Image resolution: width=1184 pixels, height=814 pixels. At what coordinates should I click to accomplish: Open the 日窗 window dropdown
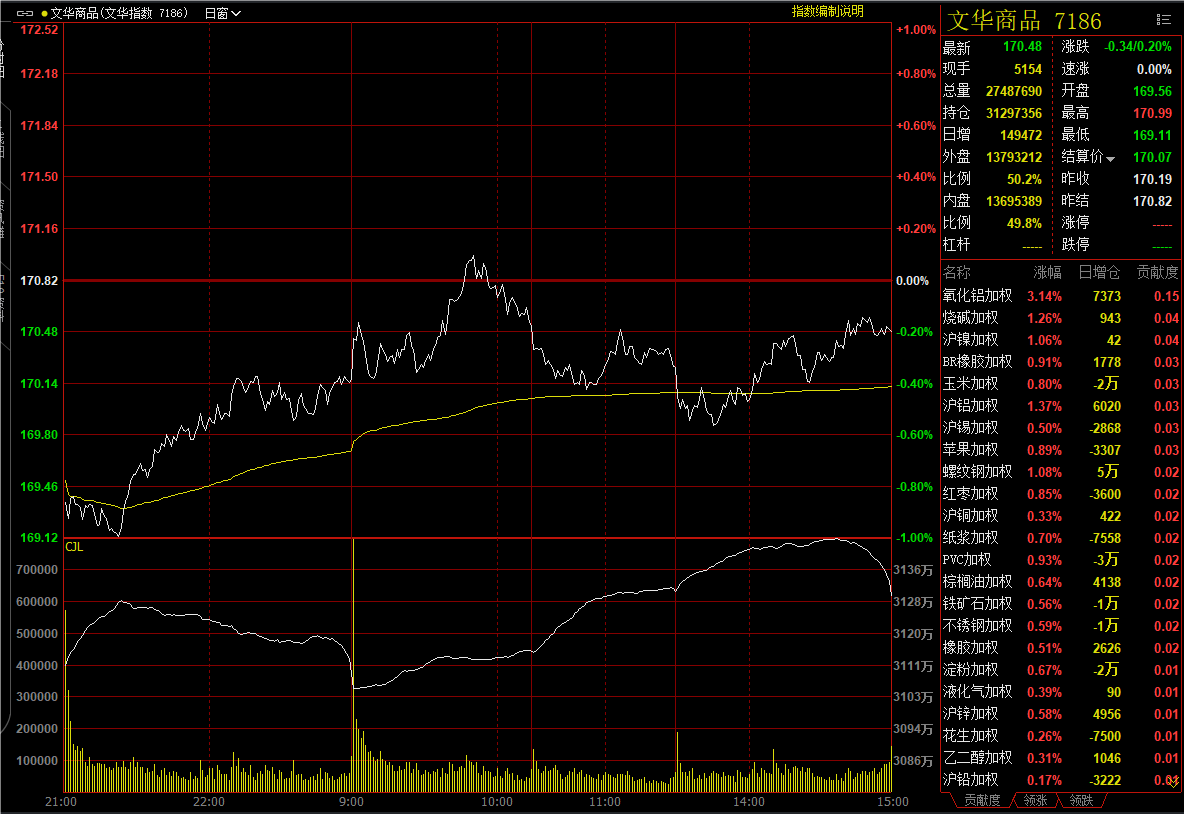[223, 13]
